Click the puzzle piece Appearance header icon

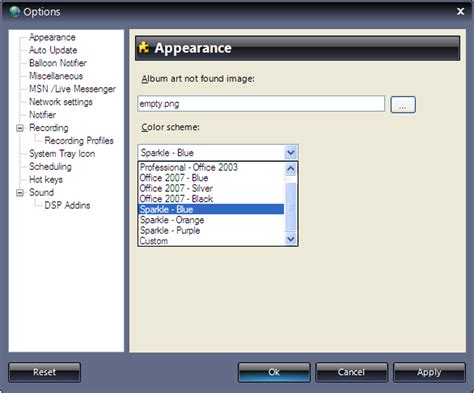[144, 48]
